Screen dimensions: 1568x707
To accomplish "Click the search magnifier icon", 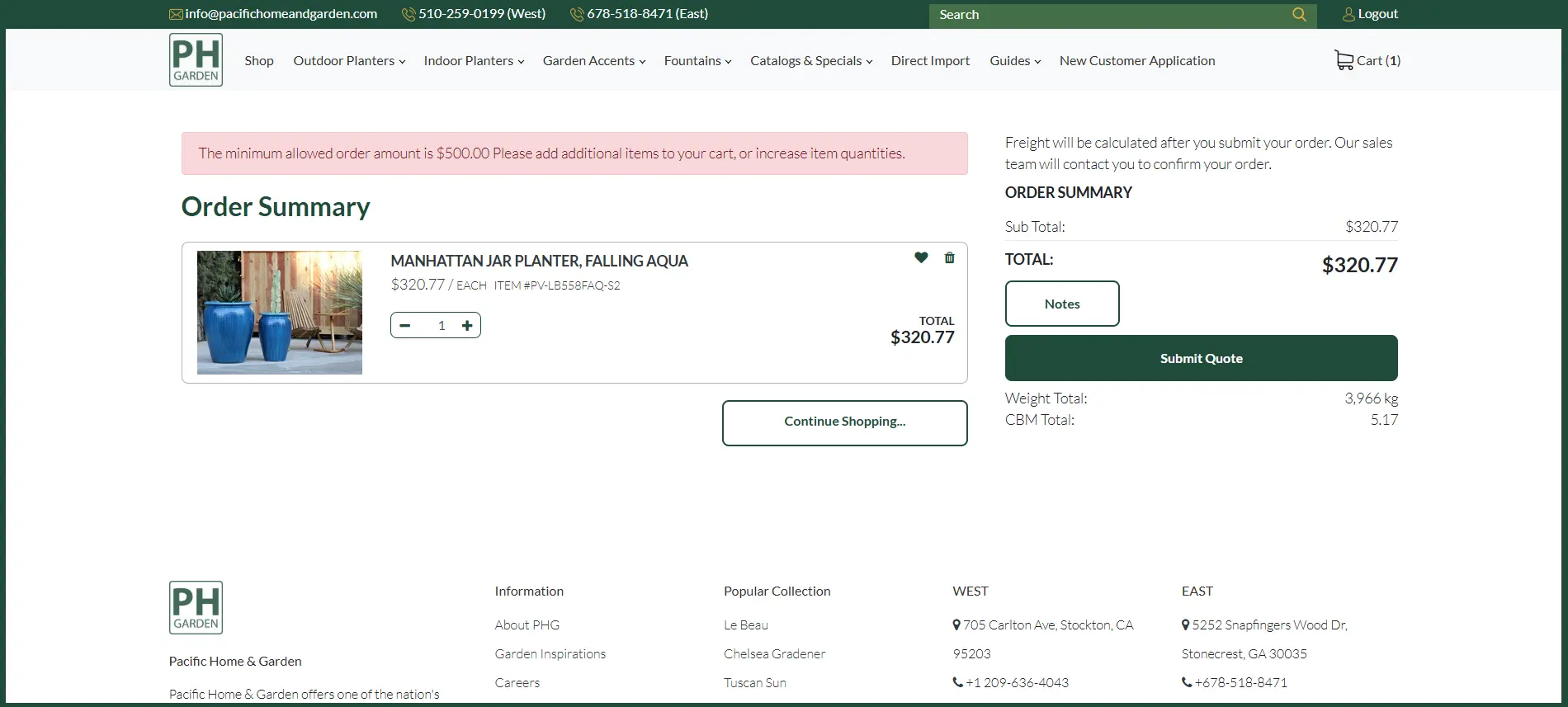I will (1299, 15).
